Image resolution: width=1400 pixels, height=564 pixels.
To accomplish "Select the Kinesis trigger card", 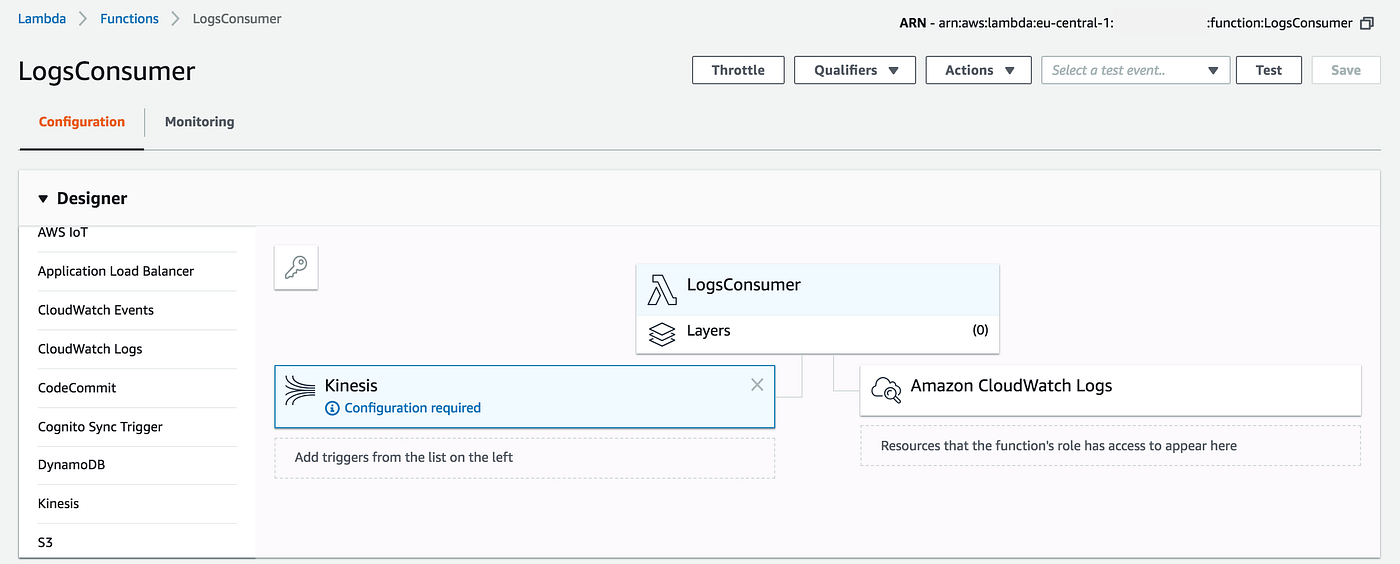I will point(525,396).
